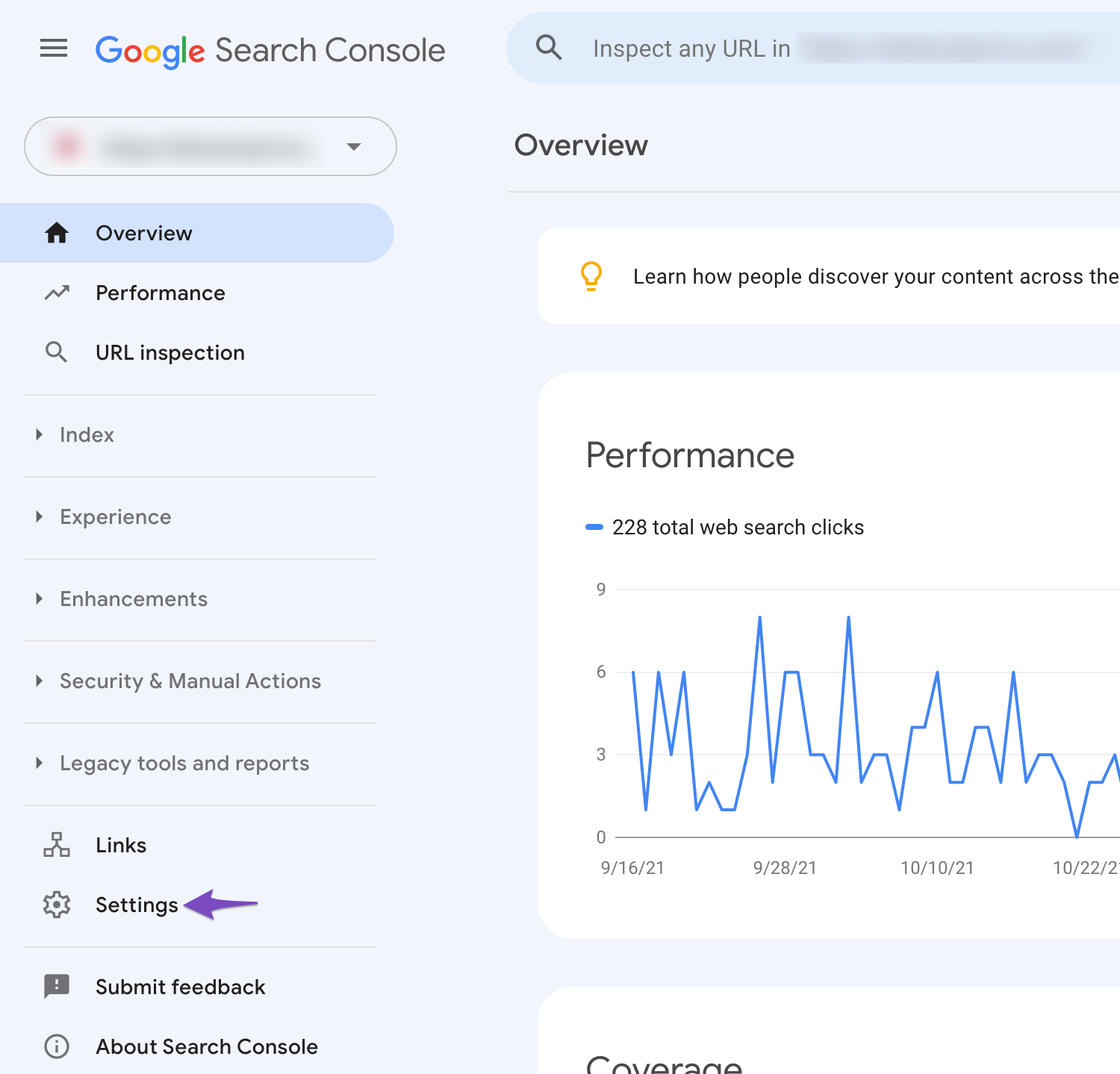Select the URL inspection magnifier icon
The image size is (1120, 1074).
coord(56,352)
